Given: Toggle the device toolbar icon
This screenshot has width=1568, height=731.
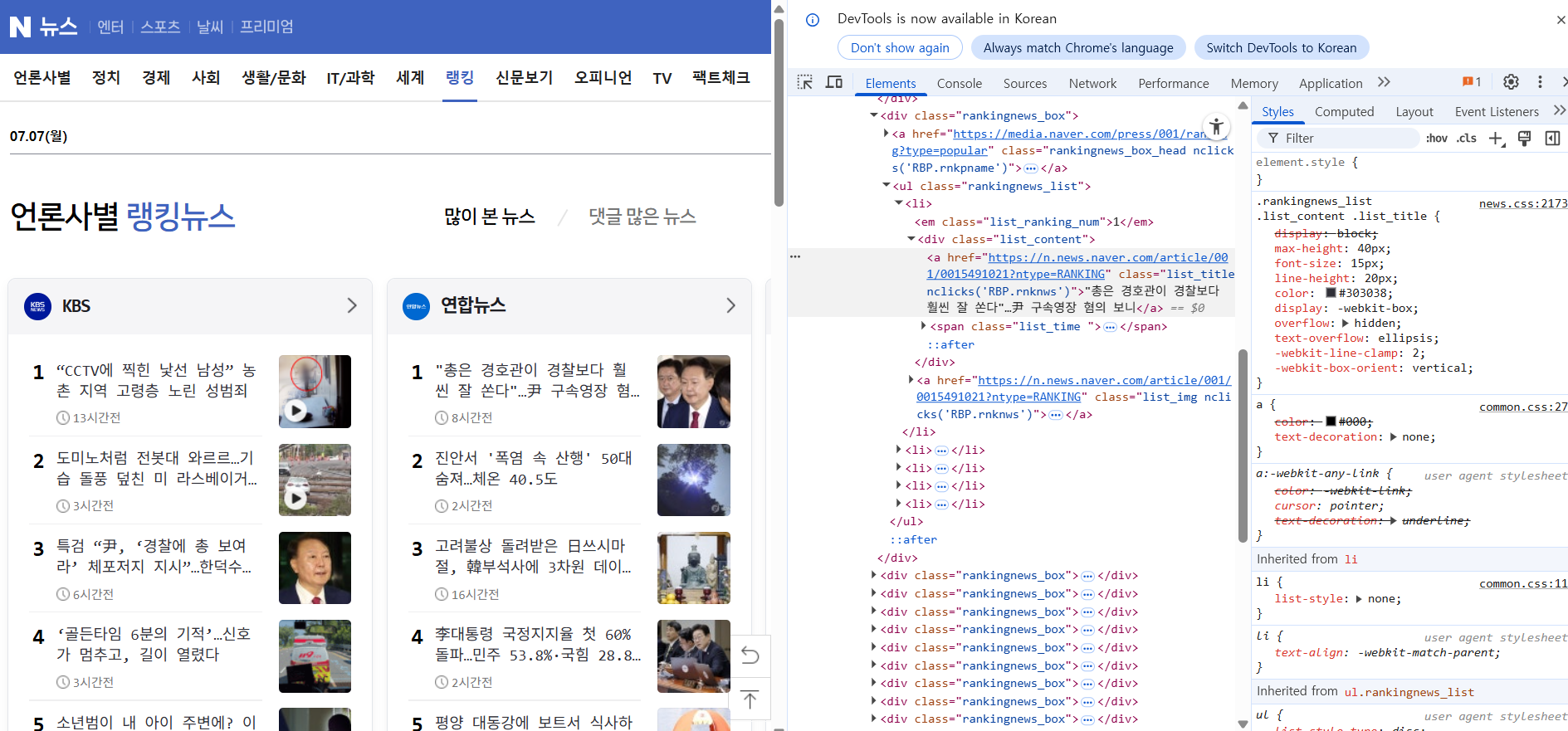Looking at the screenshot, I should [834, 82].
